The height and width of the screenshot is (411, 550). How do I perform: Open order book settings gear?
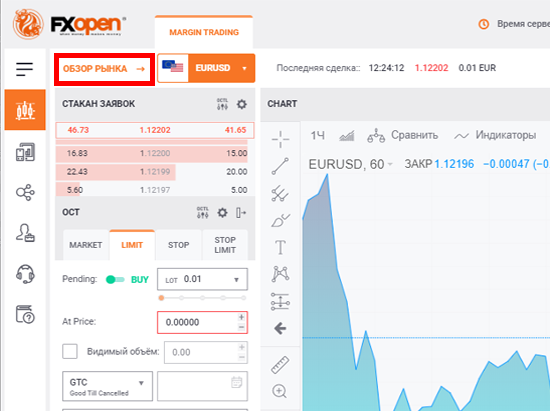242,104
